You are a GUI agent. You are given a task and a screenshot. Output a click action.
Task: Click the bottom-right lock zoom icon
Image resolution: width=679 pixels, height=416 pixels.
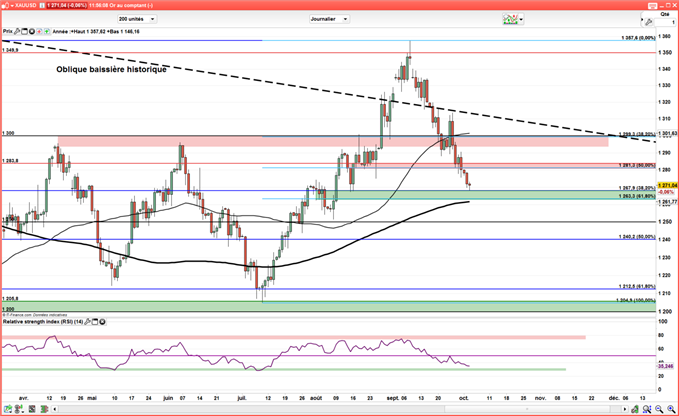635,409
